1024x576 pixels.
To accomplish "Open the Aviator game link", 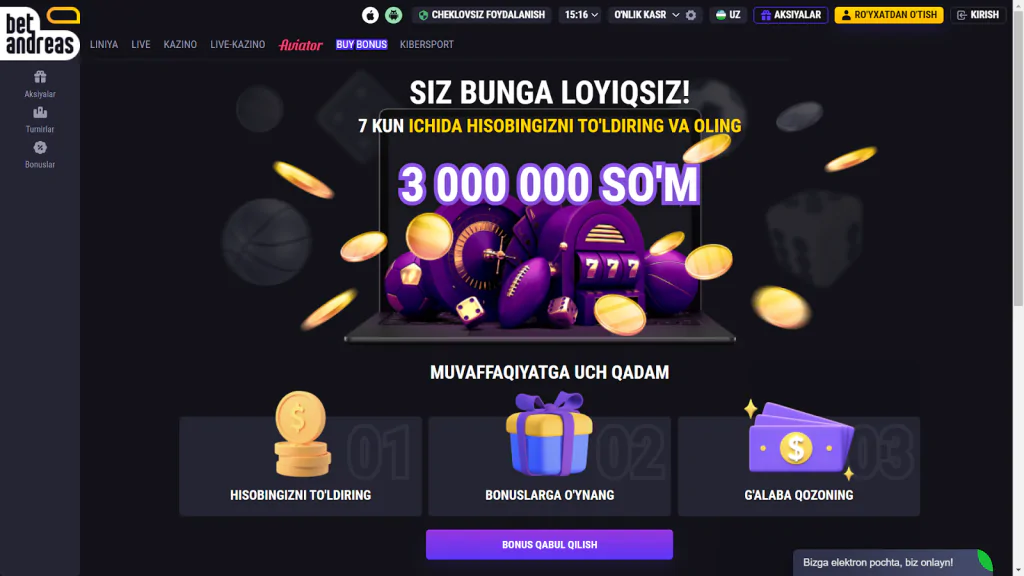I will (x=300, y=44).
